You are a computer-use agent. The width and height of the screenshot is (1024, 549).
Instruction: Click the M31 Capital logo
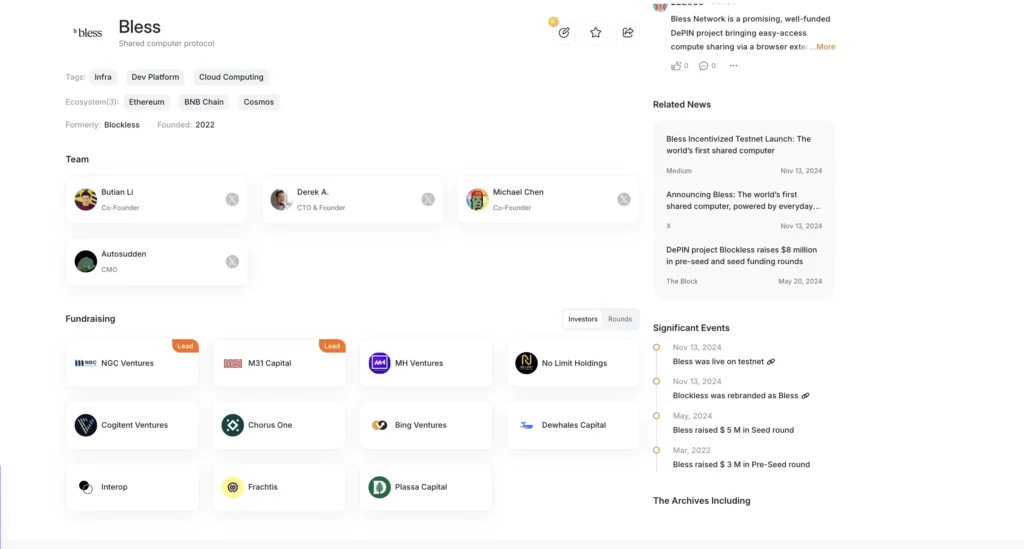coord(232,363)
